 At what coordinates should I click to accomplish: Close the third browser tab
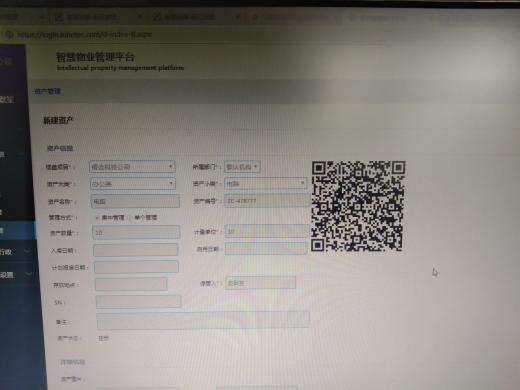(238, 17)
